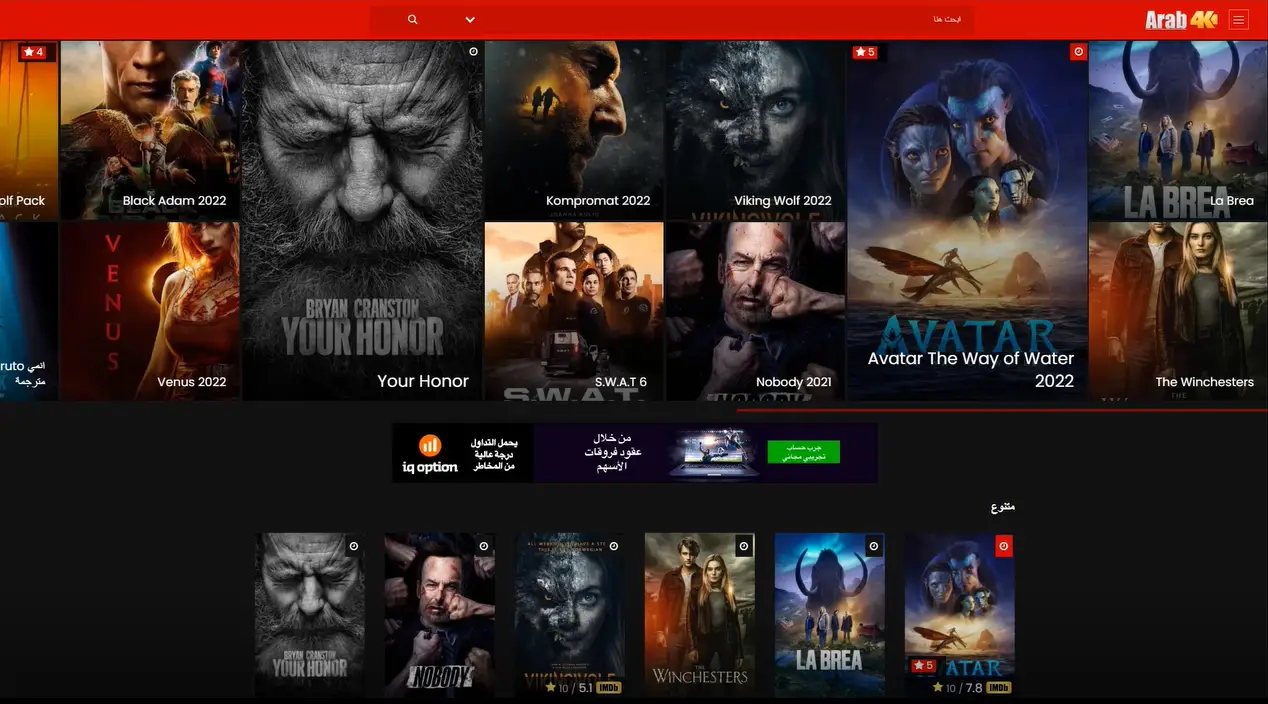Click the IMDb 7.8 rating under Avatar
1268x704 pixels.
coord(972,688)
